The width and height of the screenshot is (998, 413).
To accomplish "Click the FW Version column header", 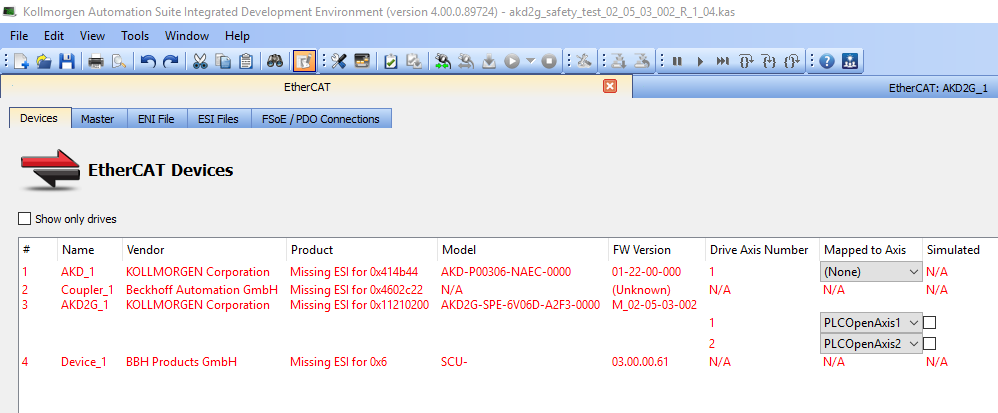I will tap(657, 249).
